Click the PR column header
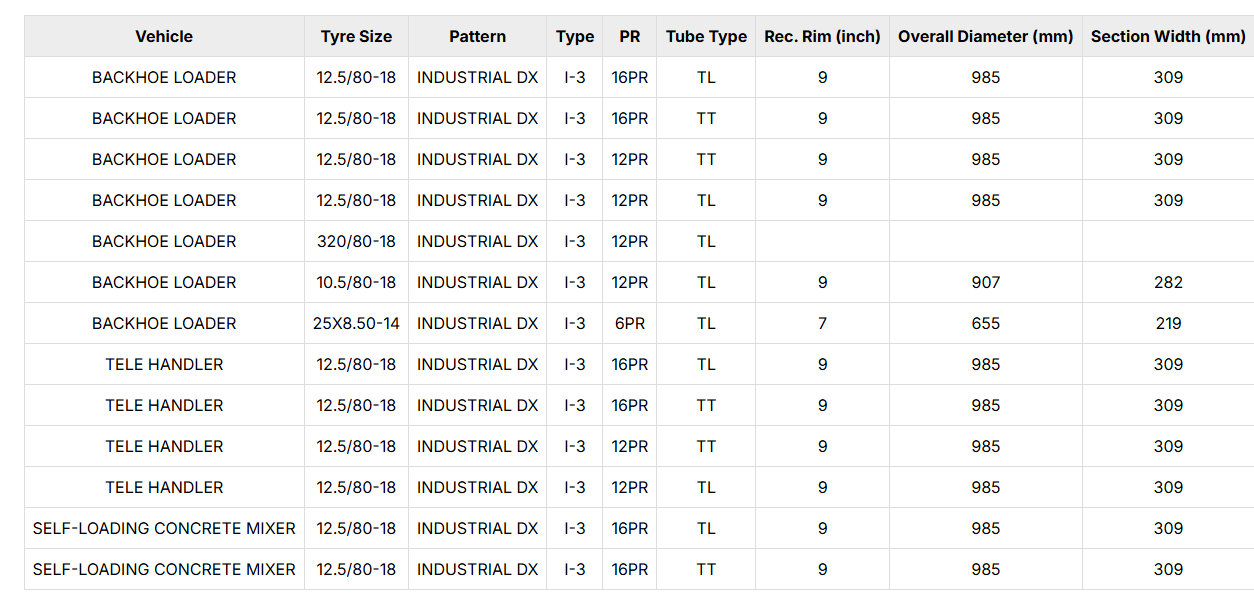This screenshot has width=1254, height=604. (x=629, y=36)
